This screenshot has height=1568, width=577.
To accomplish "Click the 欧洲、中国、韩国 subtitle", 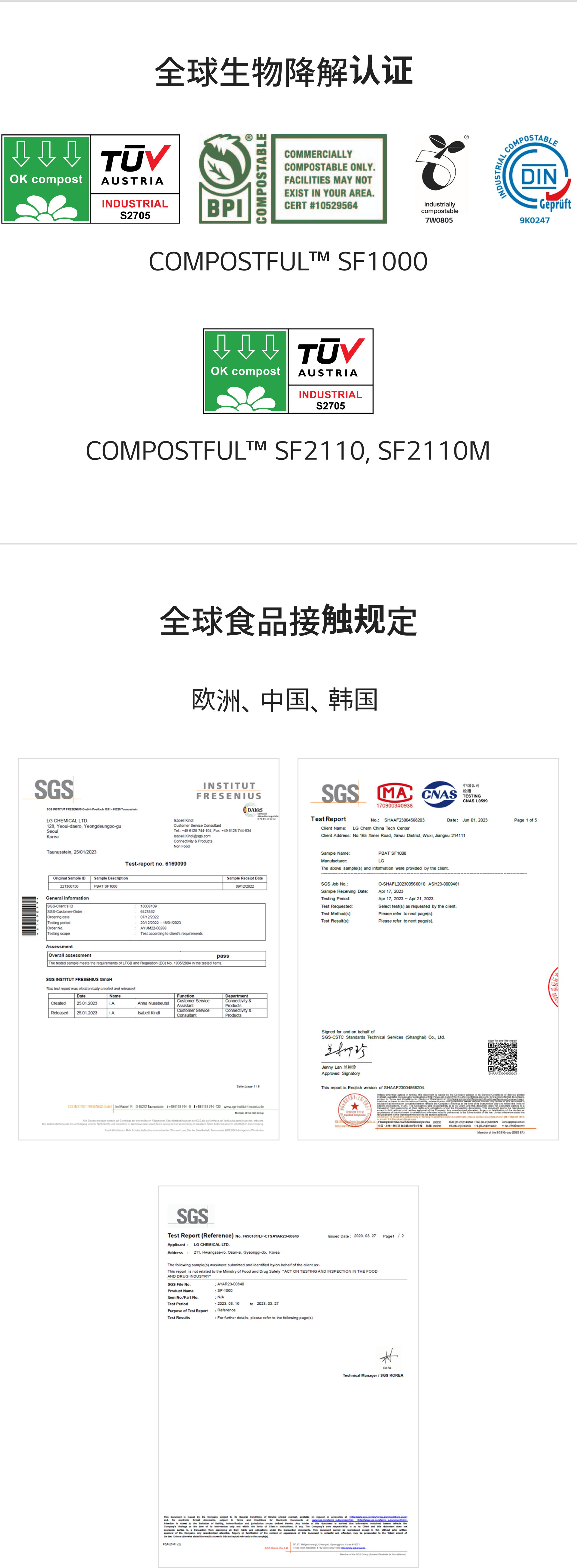I will [x=285, y=699].
